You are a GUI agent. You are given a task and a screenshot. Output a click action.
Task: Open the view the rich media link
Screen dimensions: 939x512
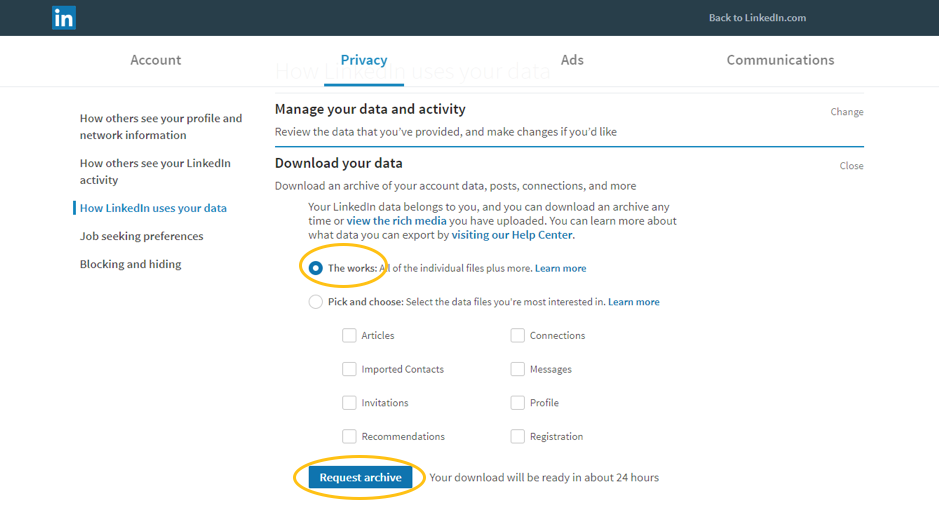(396, 221)
